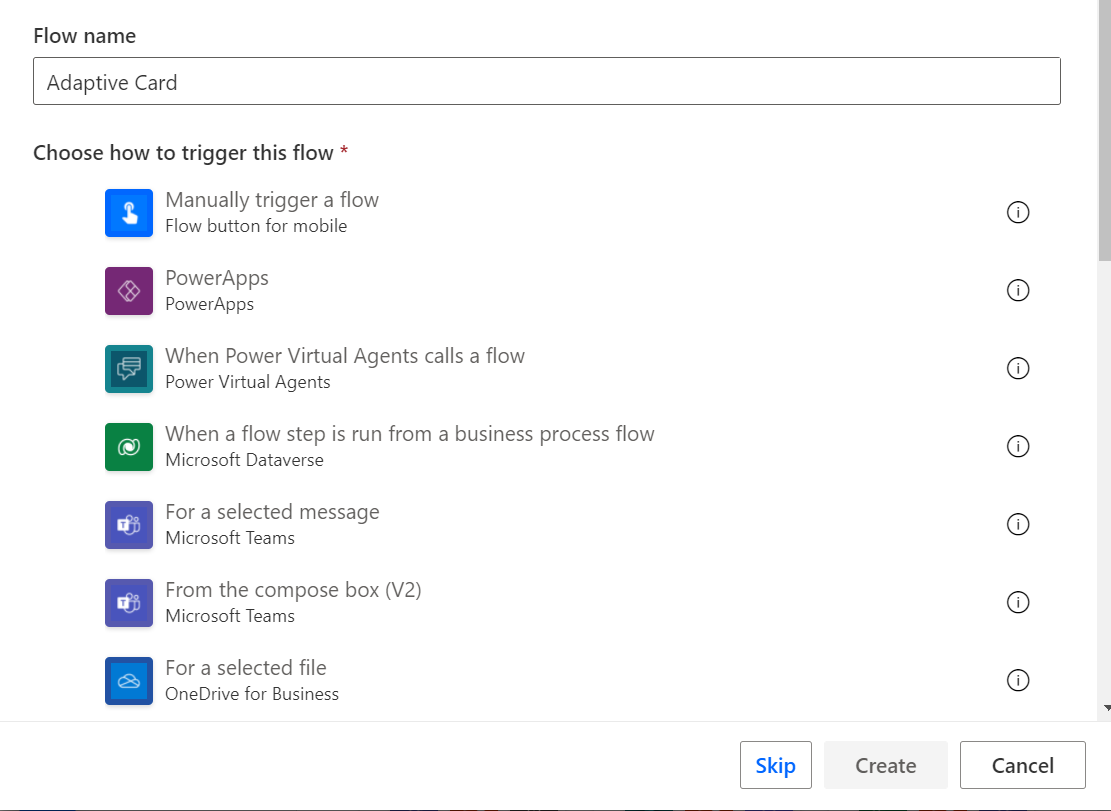Open info for When Power Virtual Agents calls
The image size is (1111, 811).
tap(1018, 368)
